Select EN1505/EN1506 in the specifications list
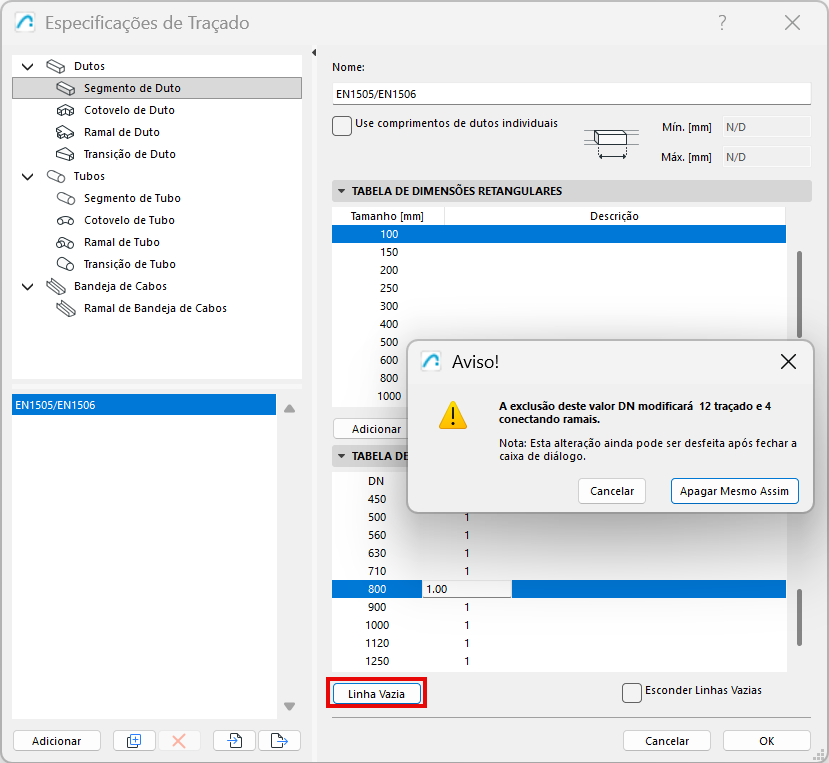Viewport: 829px width, 763px height. pos(144,405)
